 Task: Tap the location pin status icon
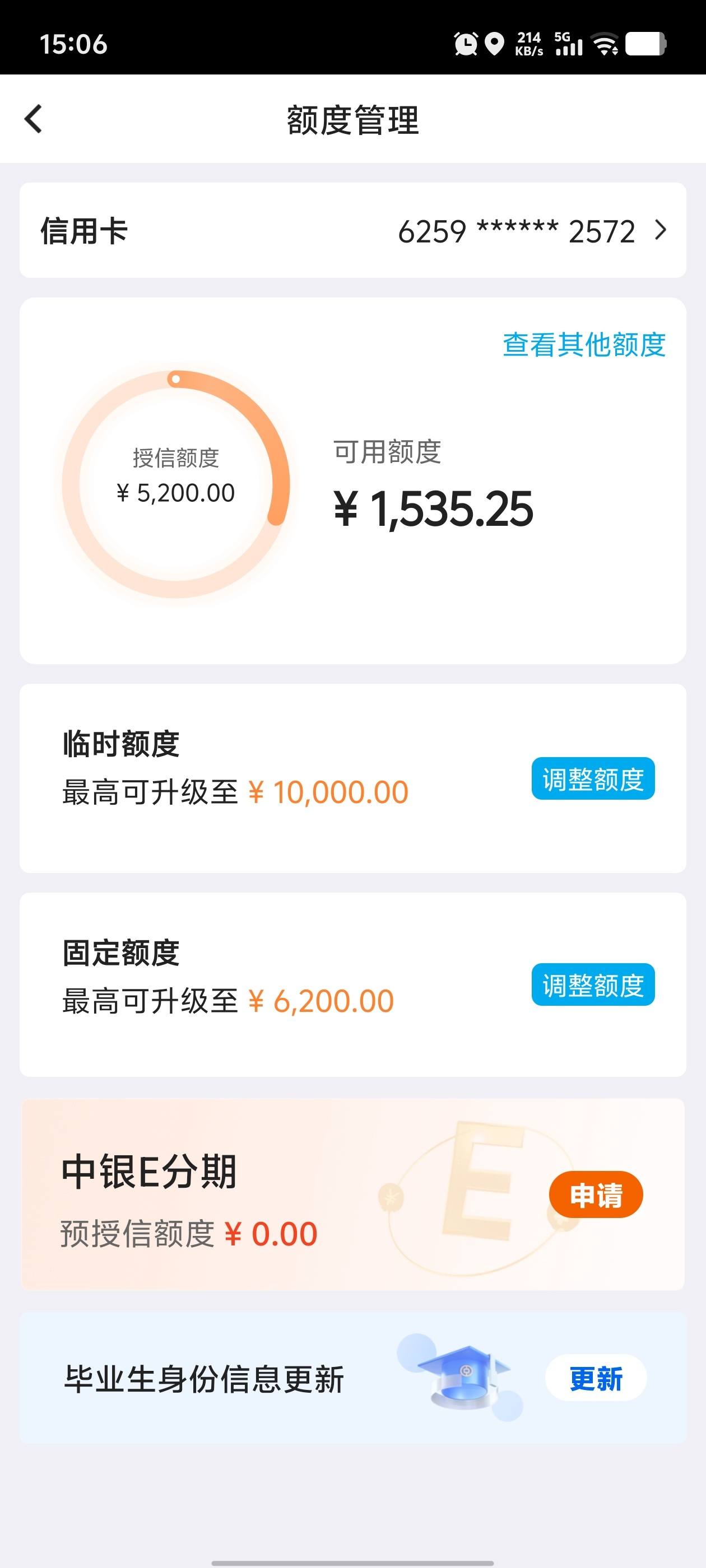[494, 44]
